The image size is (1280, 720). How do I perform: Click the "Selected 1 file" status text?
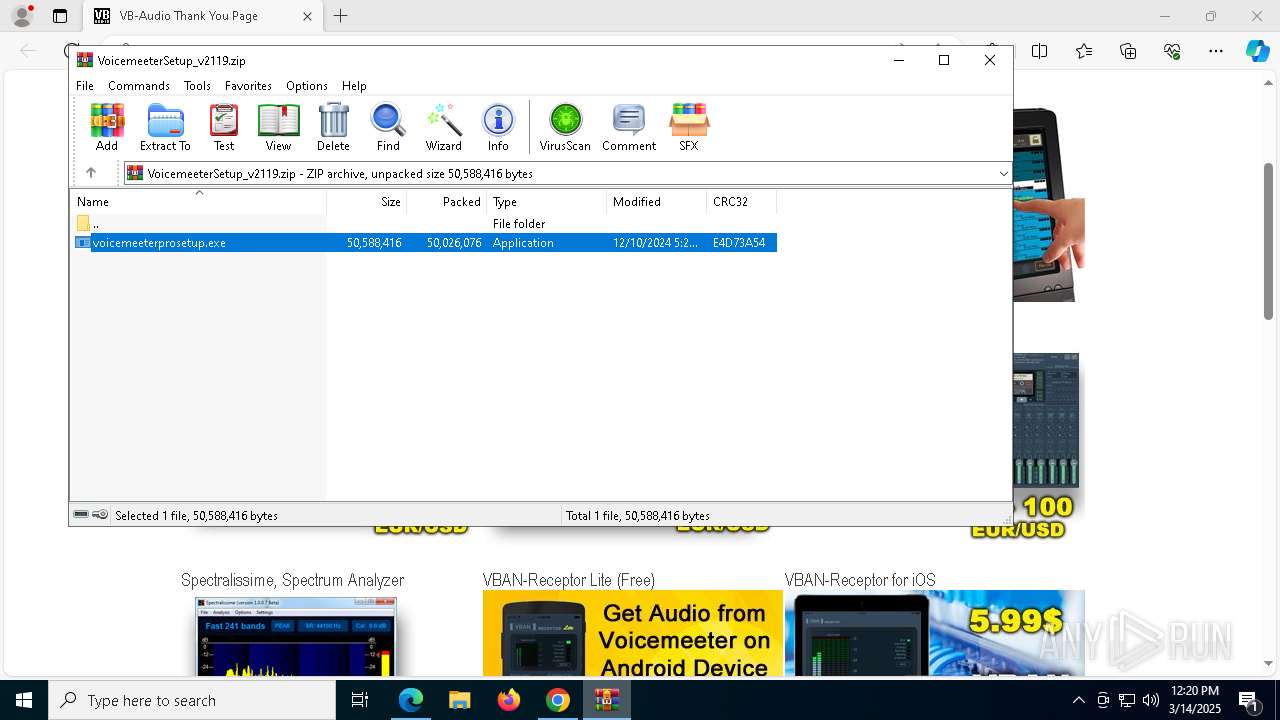[x=196, y=516]
